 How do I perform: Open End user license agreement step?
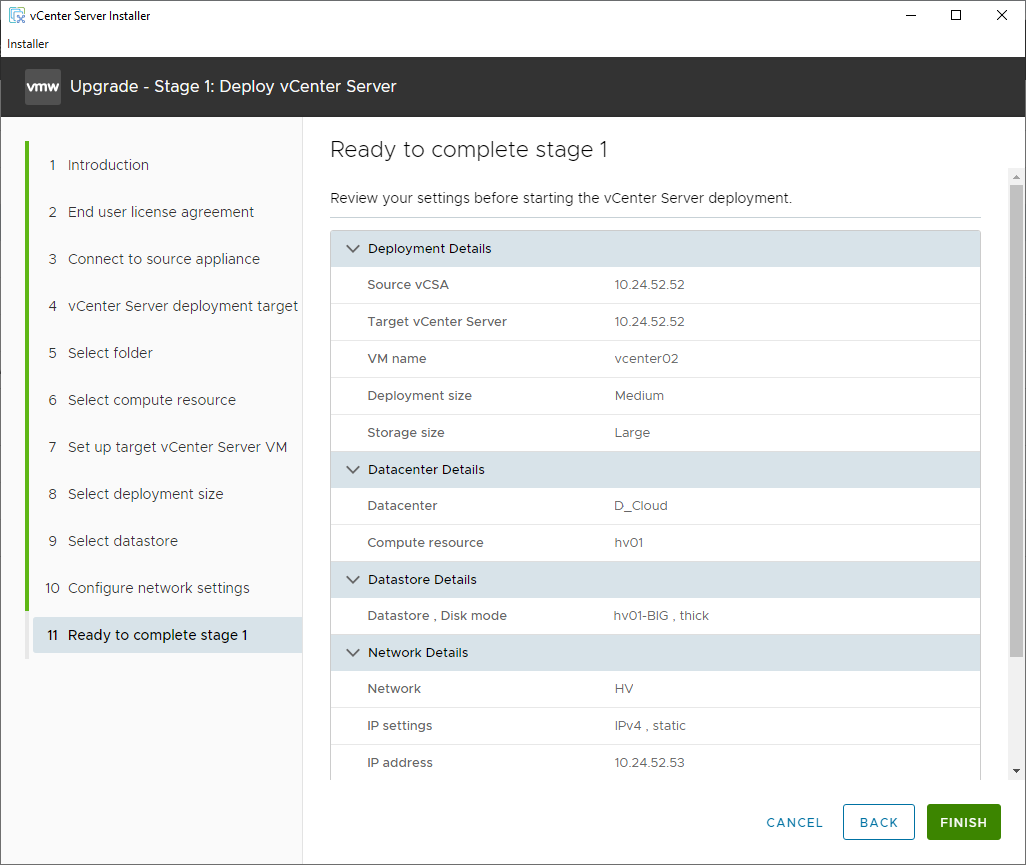[x=160, y=212]
